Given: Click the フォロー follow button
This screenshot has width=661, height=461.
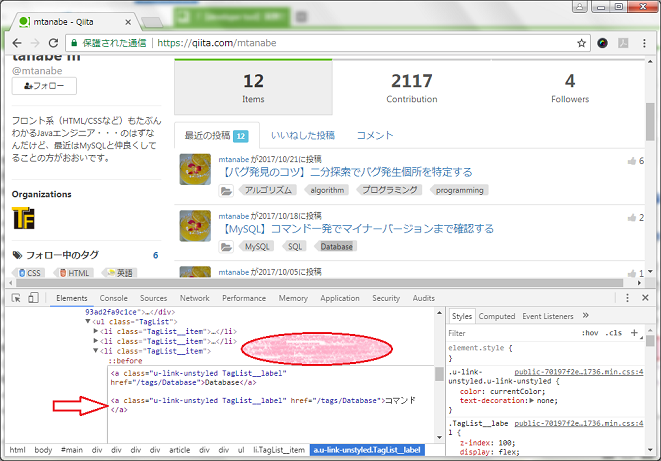Looking at the screenshot, I should (x=44, y=86).
